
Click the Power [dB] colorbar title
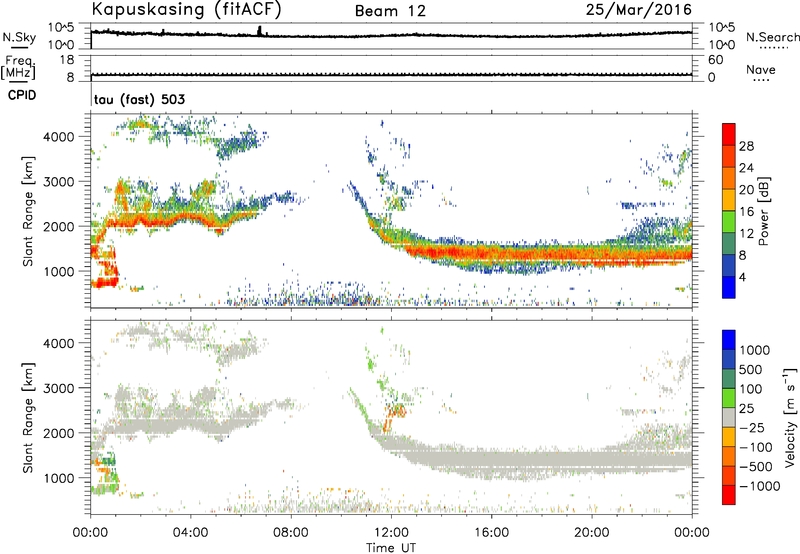764,211
